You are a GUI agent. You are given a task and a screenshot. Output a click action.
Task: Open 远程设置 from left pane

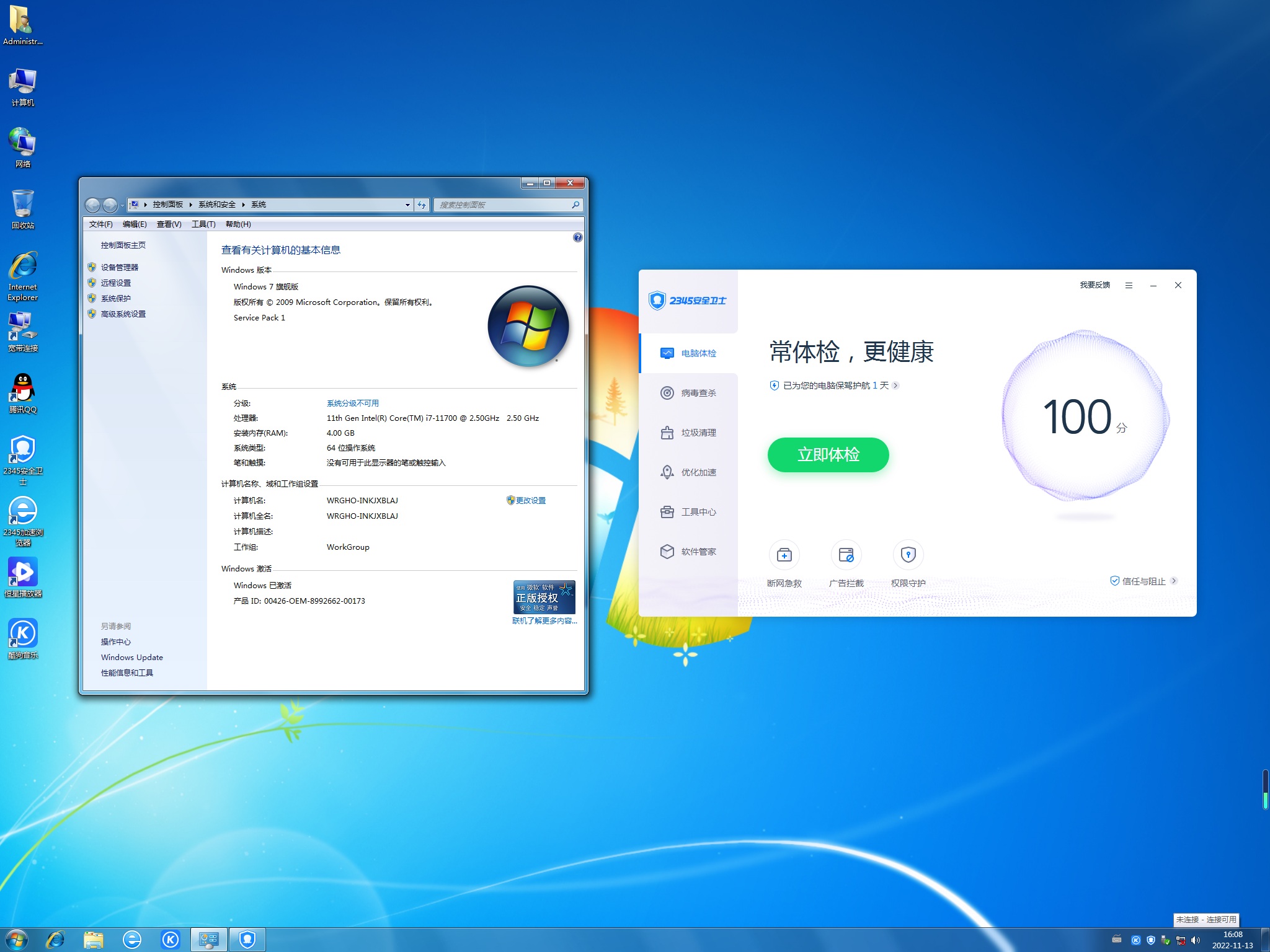pos(116,283)
